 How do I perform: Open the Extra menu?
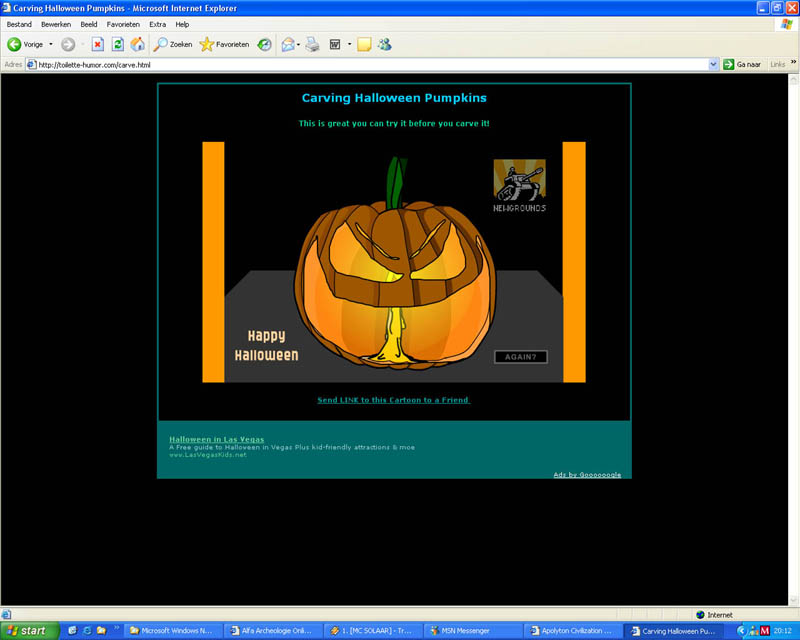(x=158, y=24)
